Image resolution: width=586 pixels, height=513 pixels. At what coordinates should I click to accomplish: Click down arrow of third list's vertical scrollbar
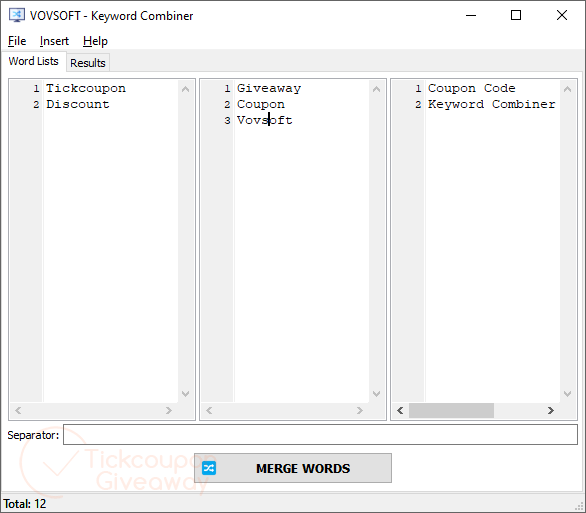click(567, 394)
